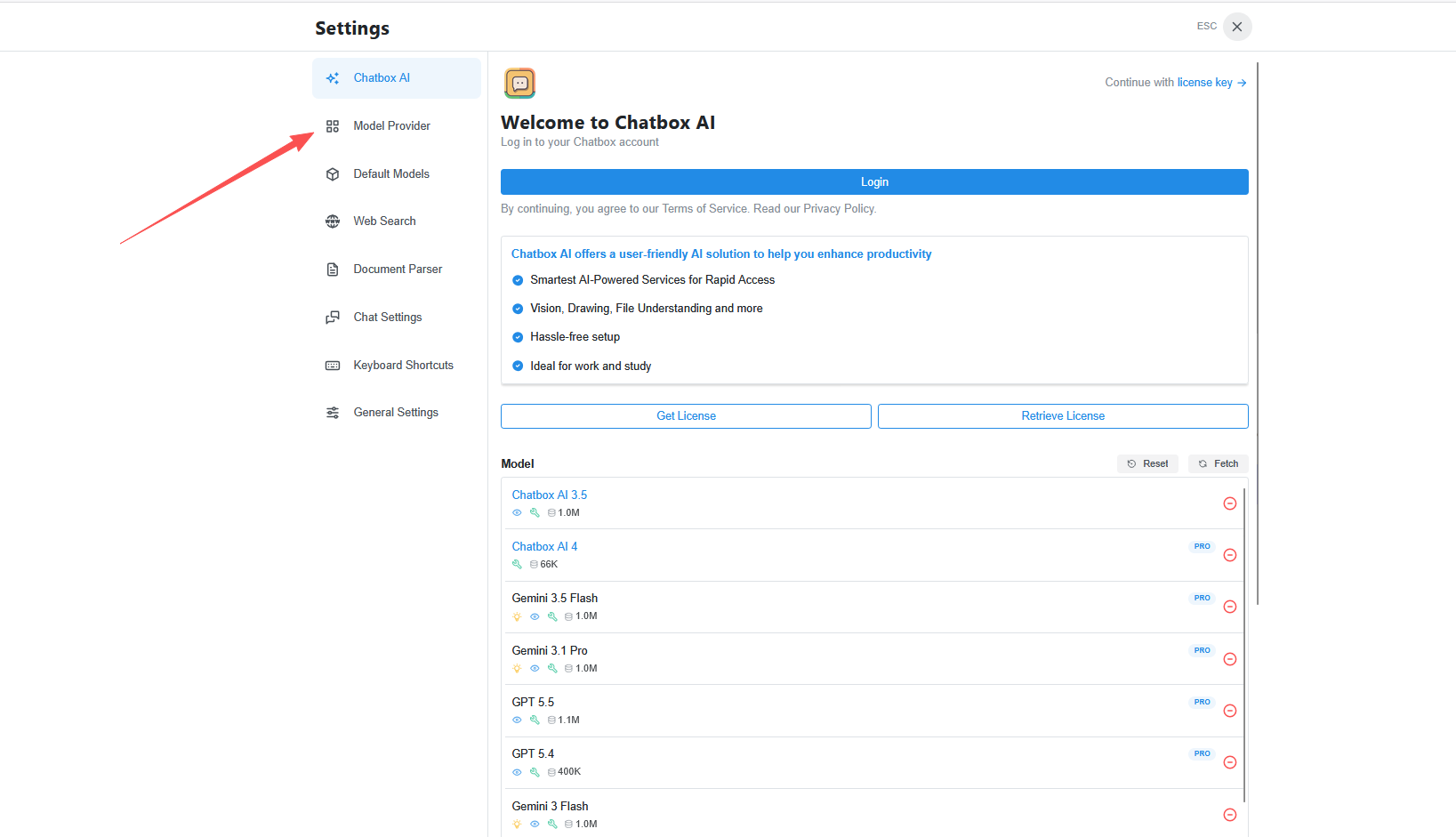1456x837 pixels.
Task: Click the GPT 5.4 model name
Action: (x=533, y=754)
